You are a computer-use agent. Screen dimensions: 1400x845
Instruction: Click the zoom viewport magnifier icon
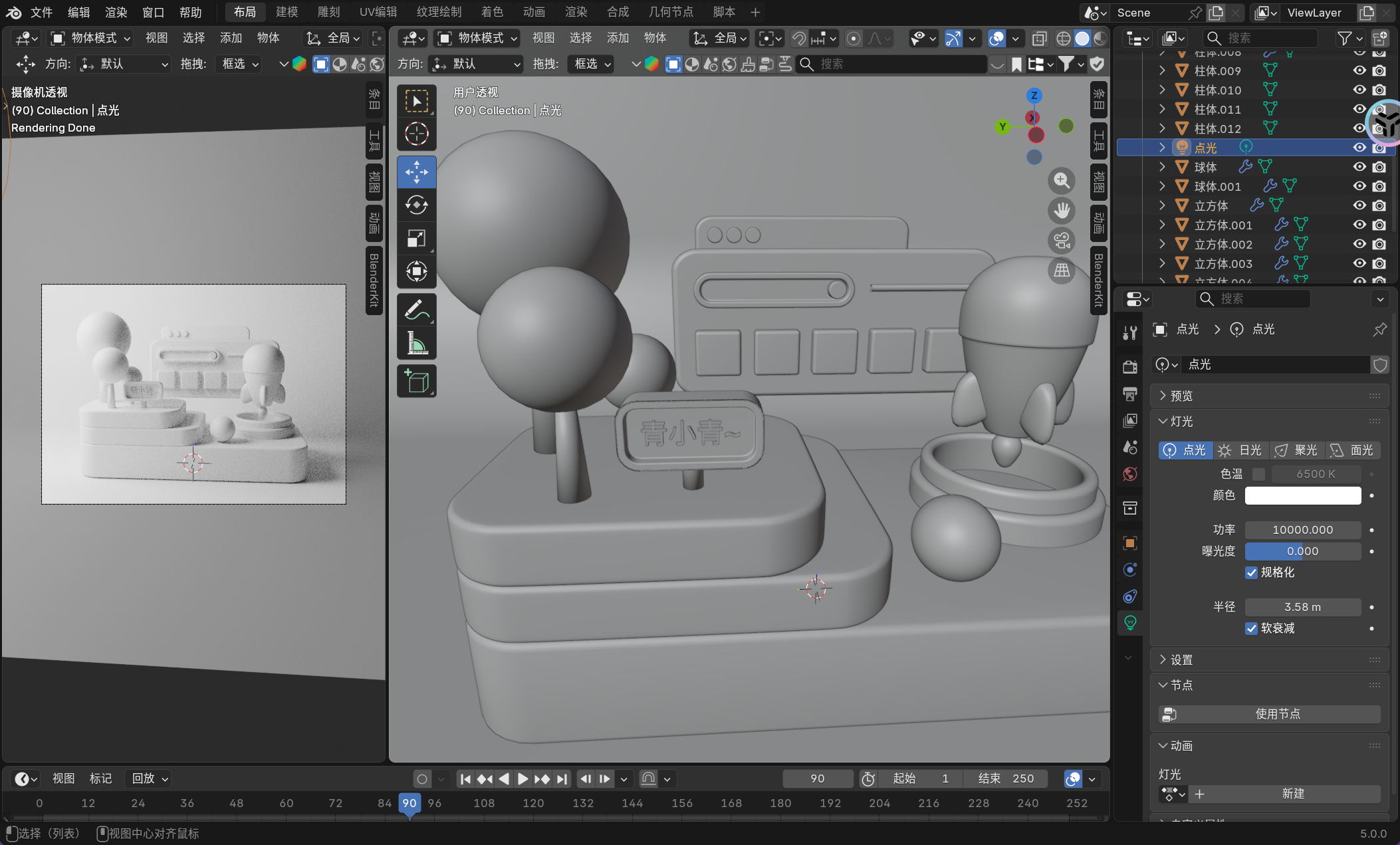(1062, 181)
